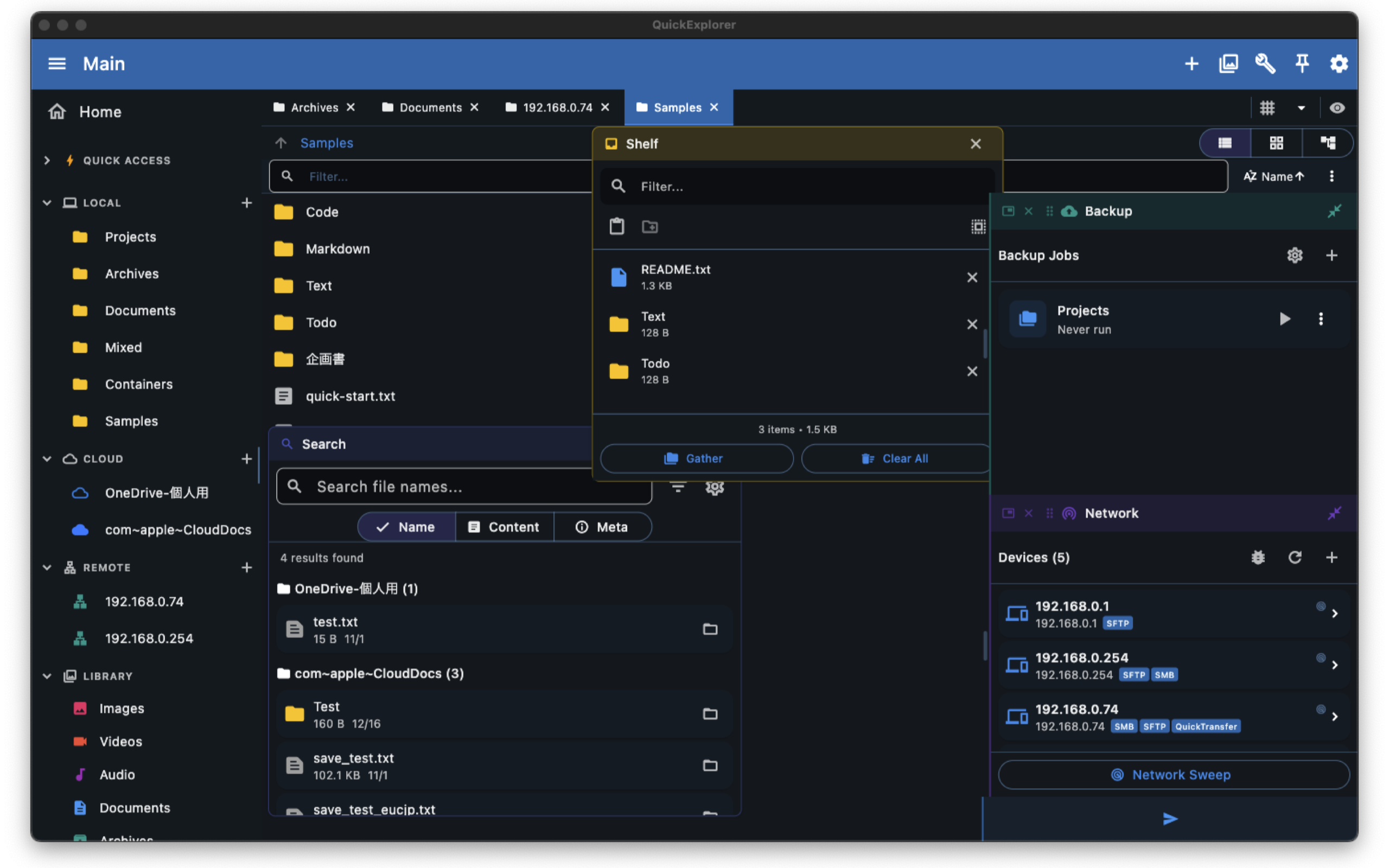Enable Content search mode

pos(504,527)
